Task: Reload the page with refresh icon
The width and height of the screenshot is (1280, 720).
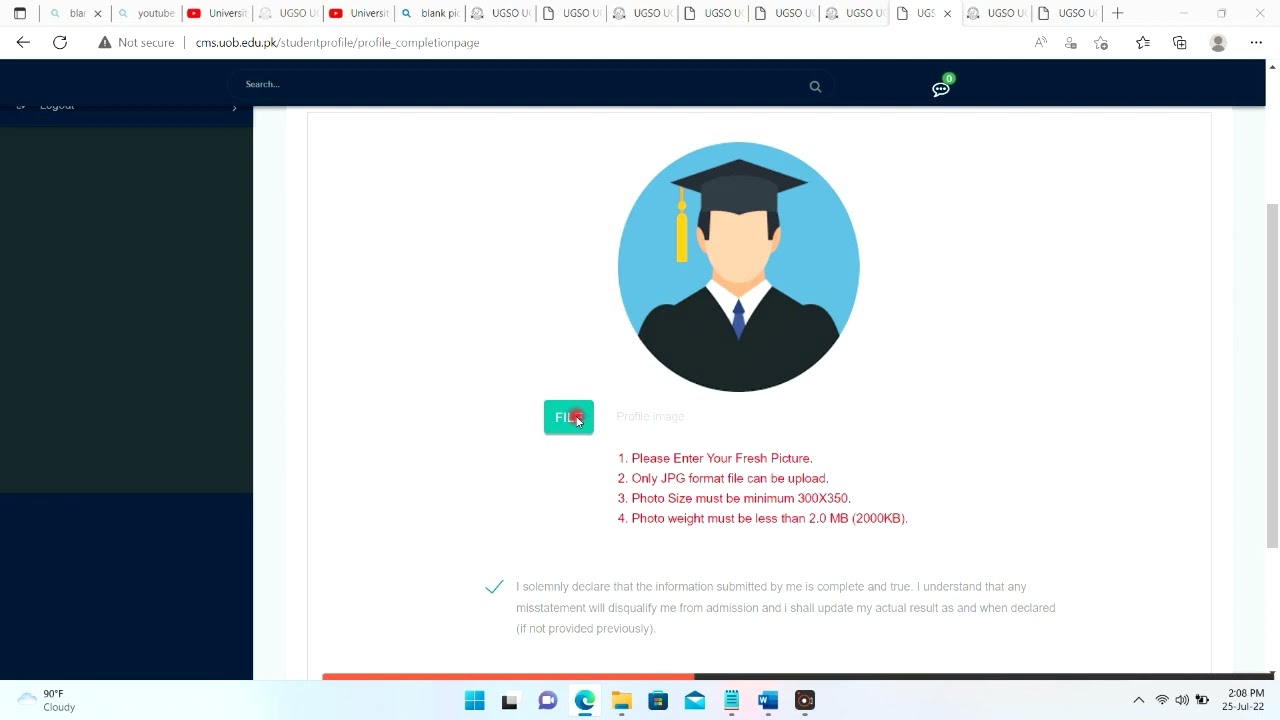Action: click(60, 43)
